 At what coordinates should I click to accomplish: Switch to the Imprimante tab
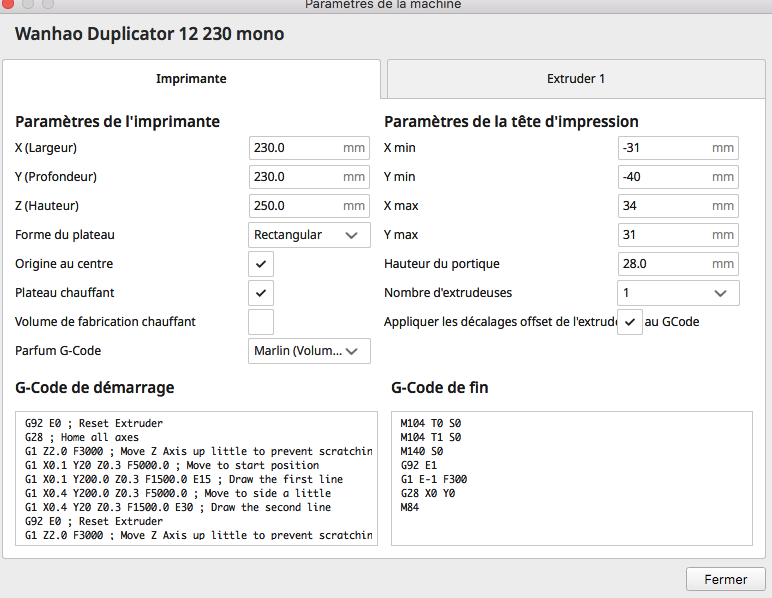point(191,79)
